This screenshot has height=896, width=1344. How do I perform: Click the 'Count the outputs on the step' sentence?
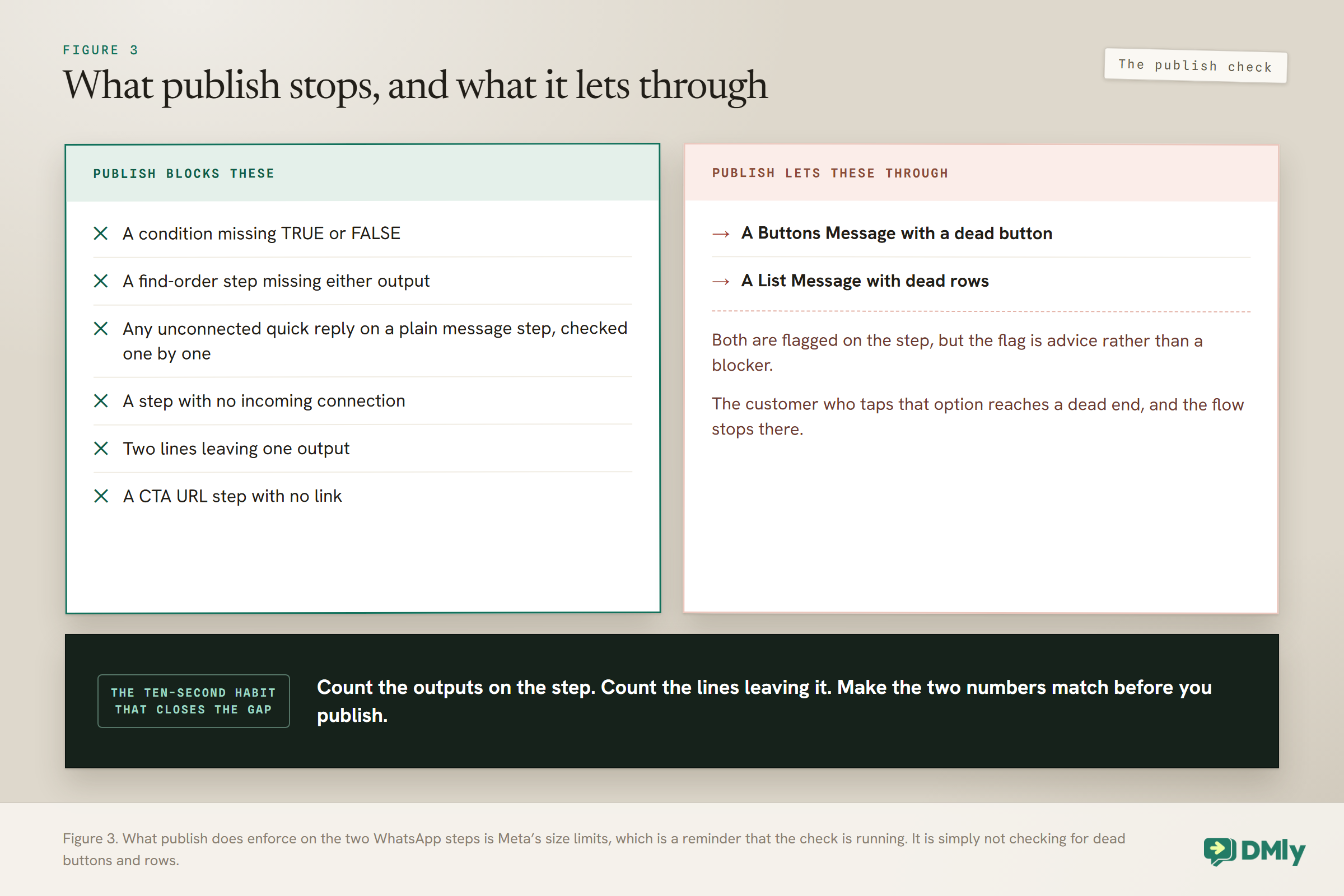(x=764, y=701)
